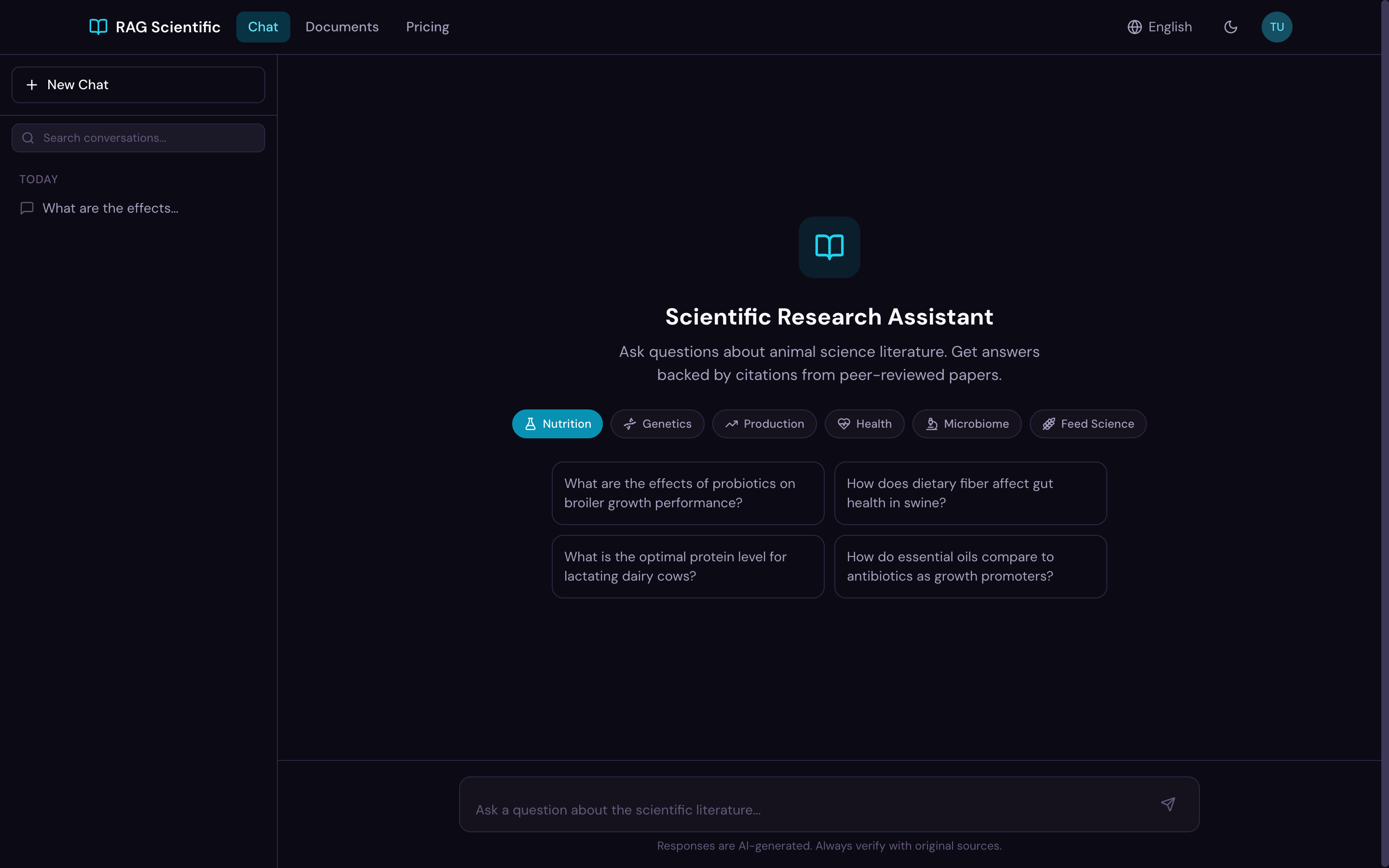
Task: Switch to the Documents tab
Action: tap(342, 27)
